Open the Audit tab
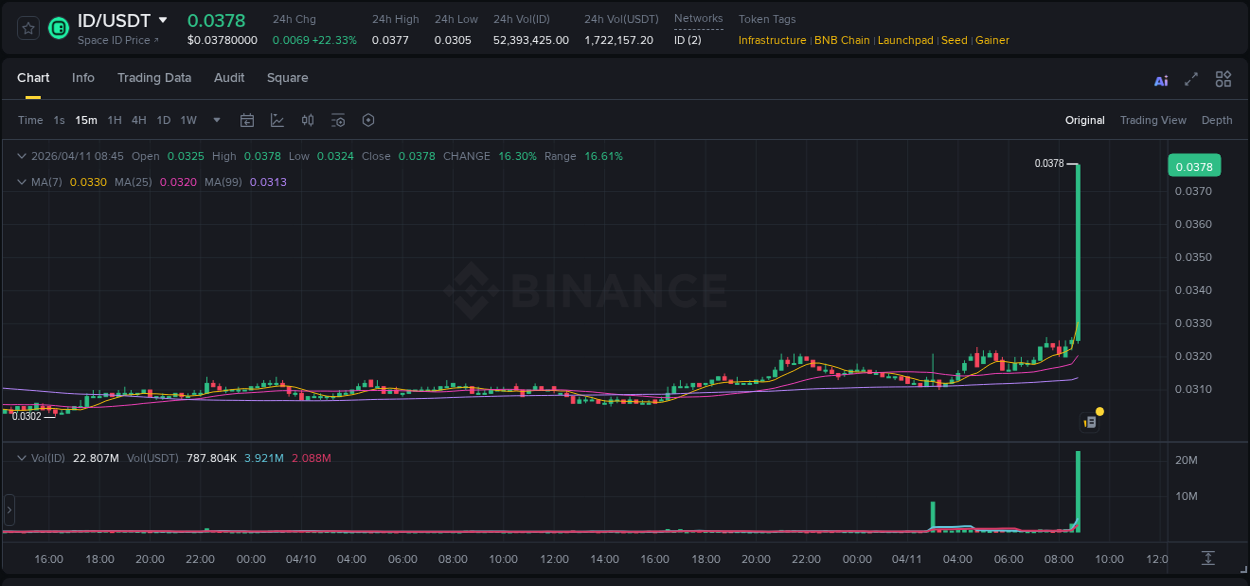This screenshot has width=1250, height=586. coord(229,78)
